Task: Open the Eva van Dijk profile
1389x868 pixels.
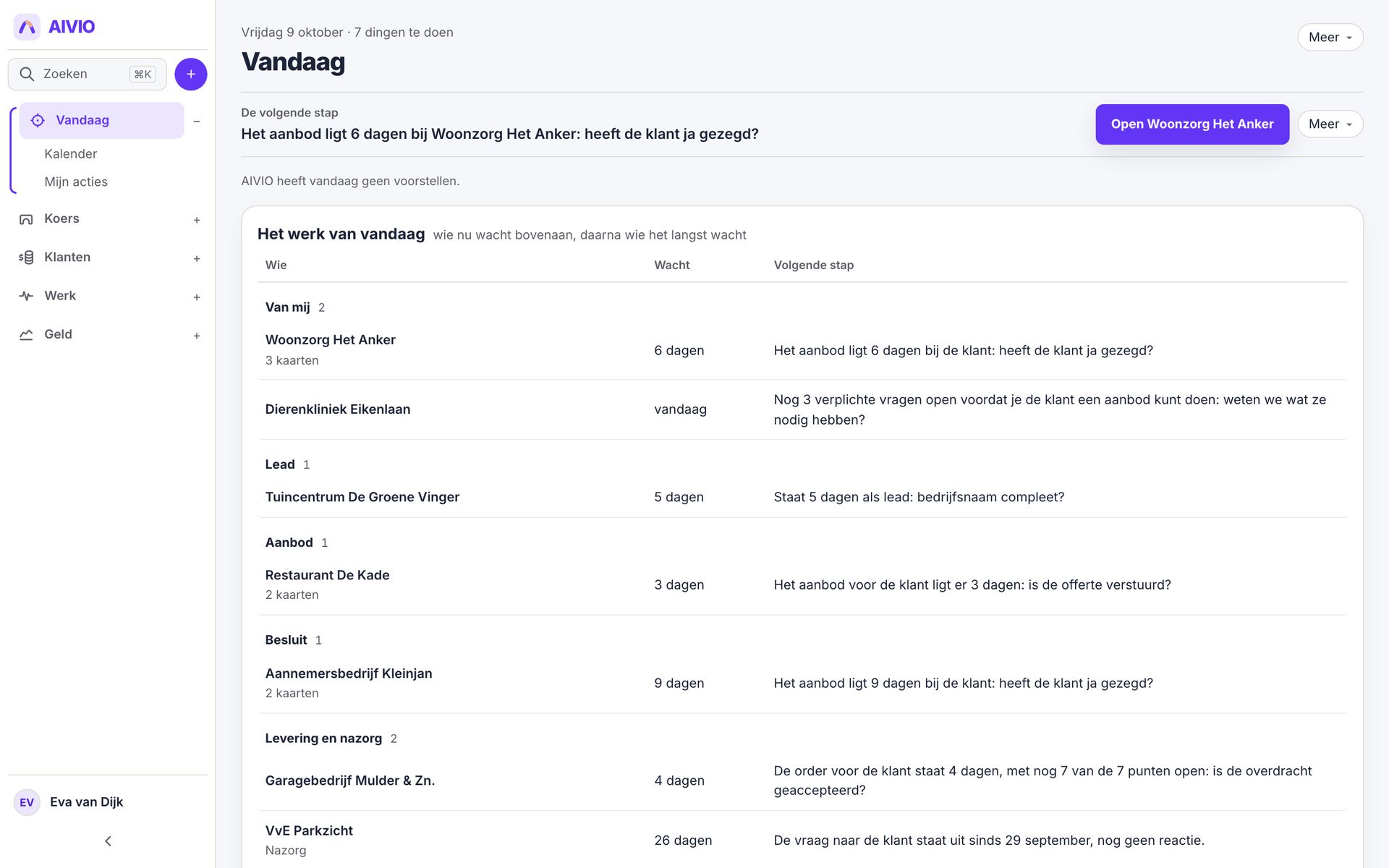Action: (86, 802)
